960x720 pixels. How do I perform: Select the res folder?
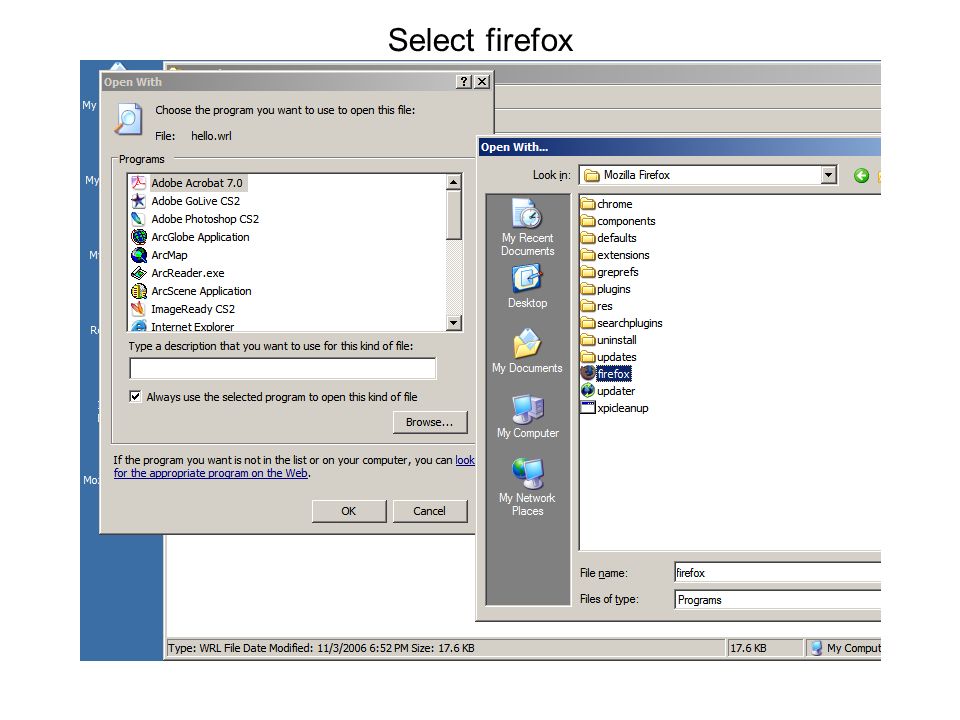pos(597,306)
